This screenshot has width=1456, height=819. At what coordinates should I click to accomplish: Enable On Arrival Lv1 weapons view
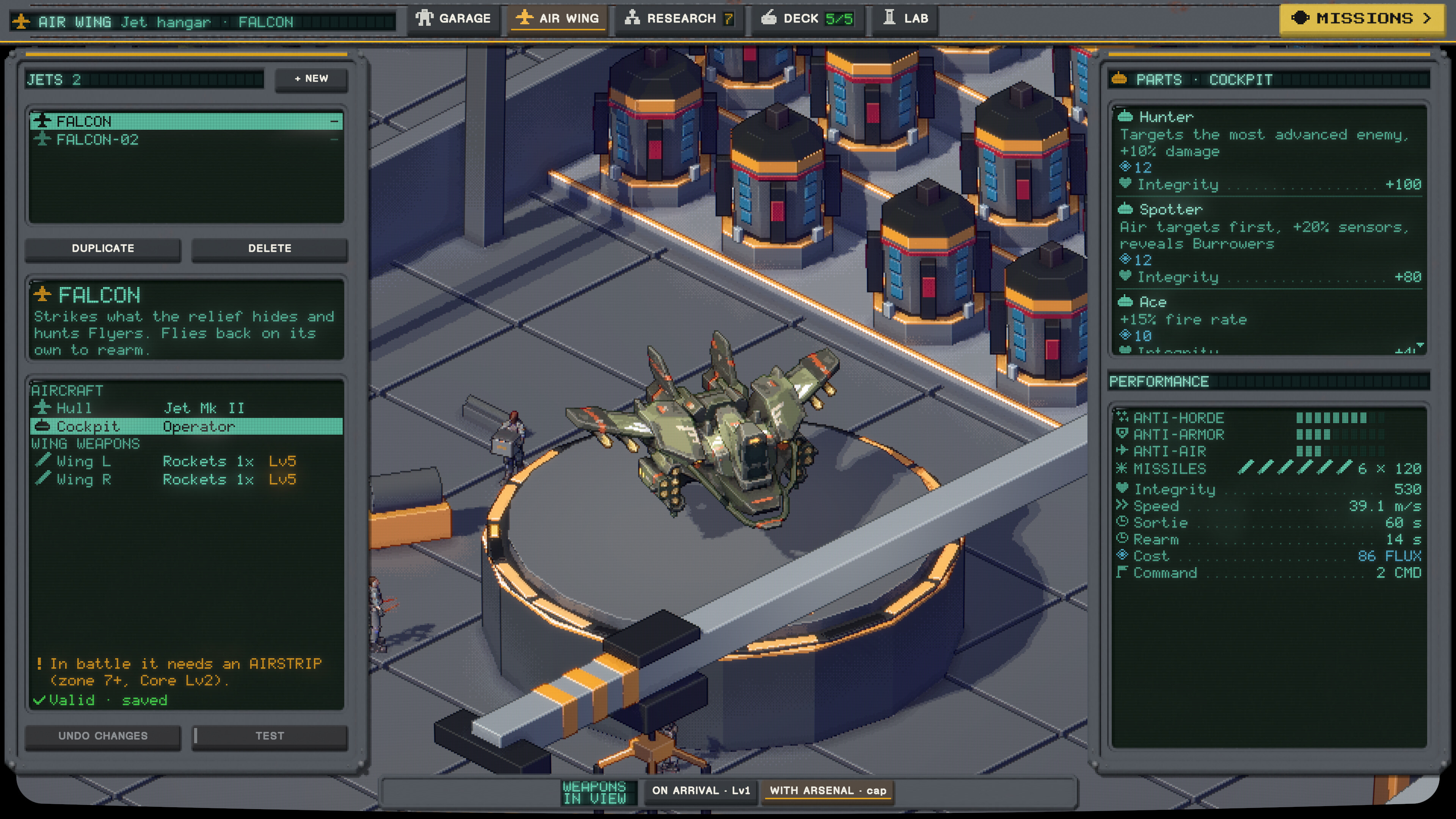701,791
